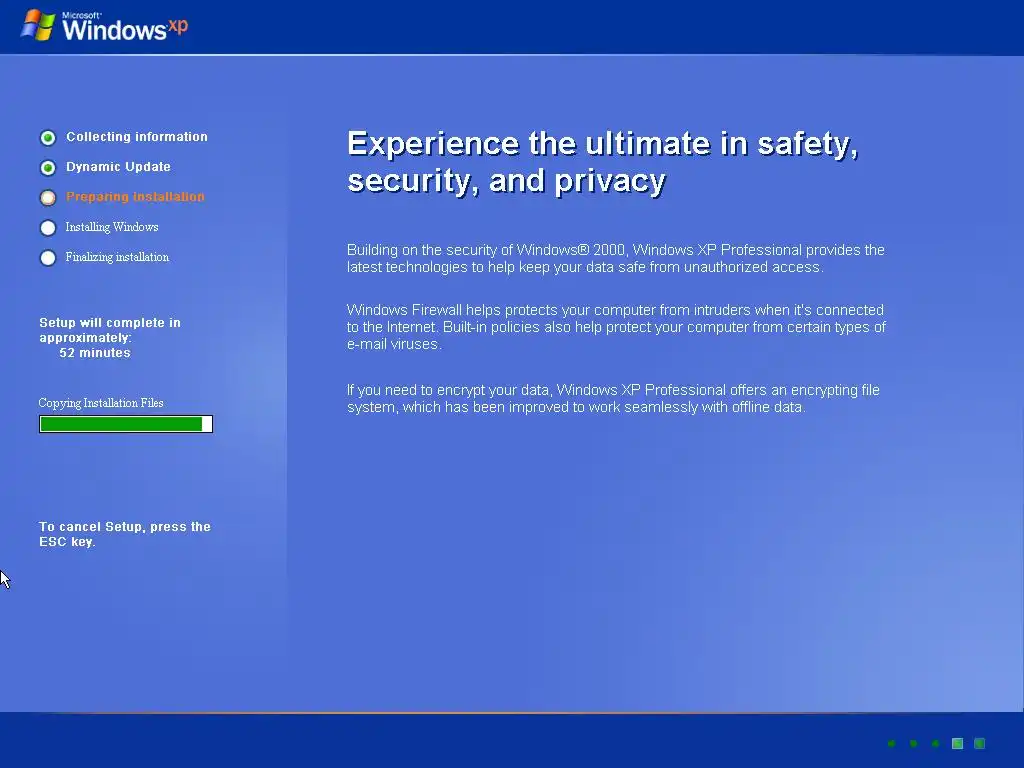Click the Setup will complete in approximately text
The height and width of the screenshot is (768, 1024).
tap(110, 330)
